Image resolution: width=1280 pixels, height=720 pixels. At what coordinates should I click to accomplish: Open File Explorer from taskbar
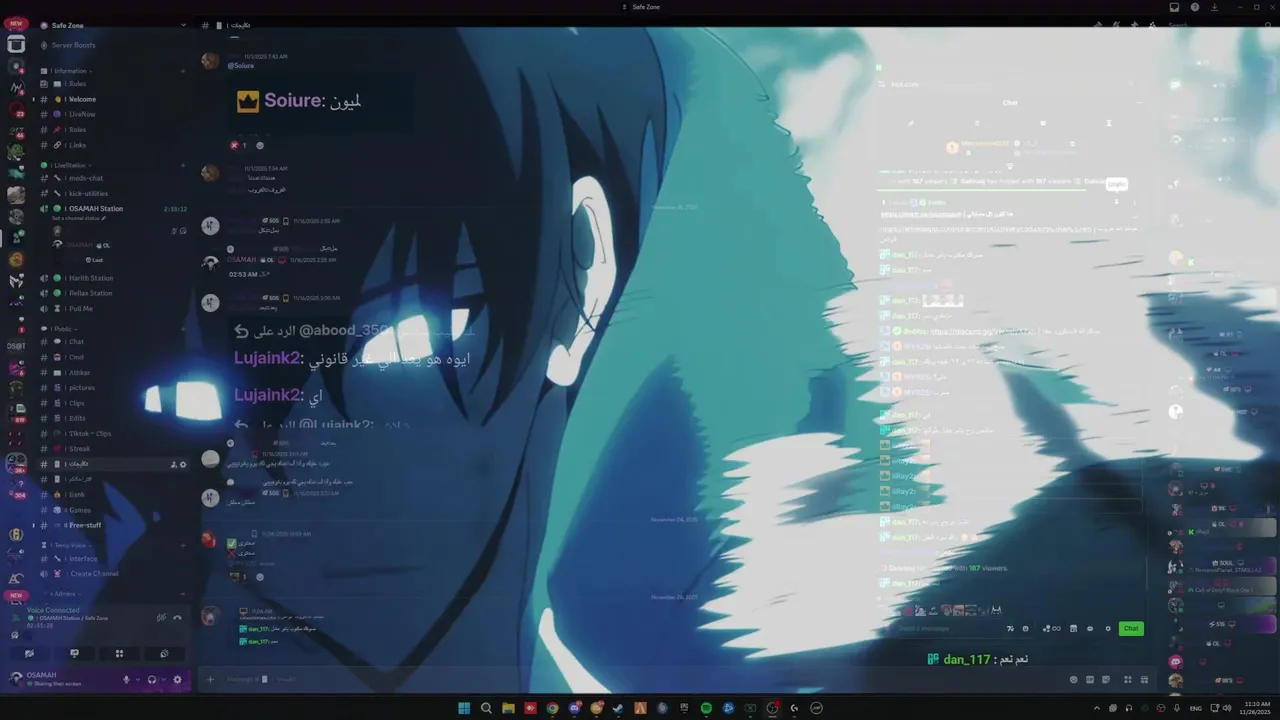pos(508,708)
